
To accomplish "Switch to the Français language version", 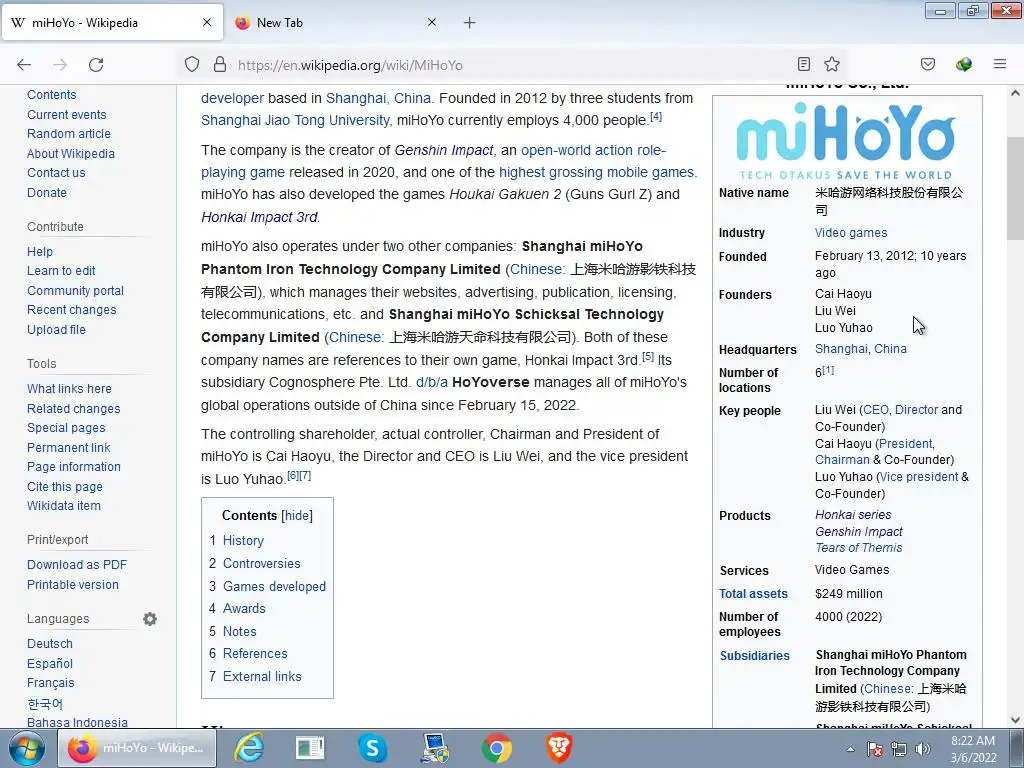I will 51,683.
